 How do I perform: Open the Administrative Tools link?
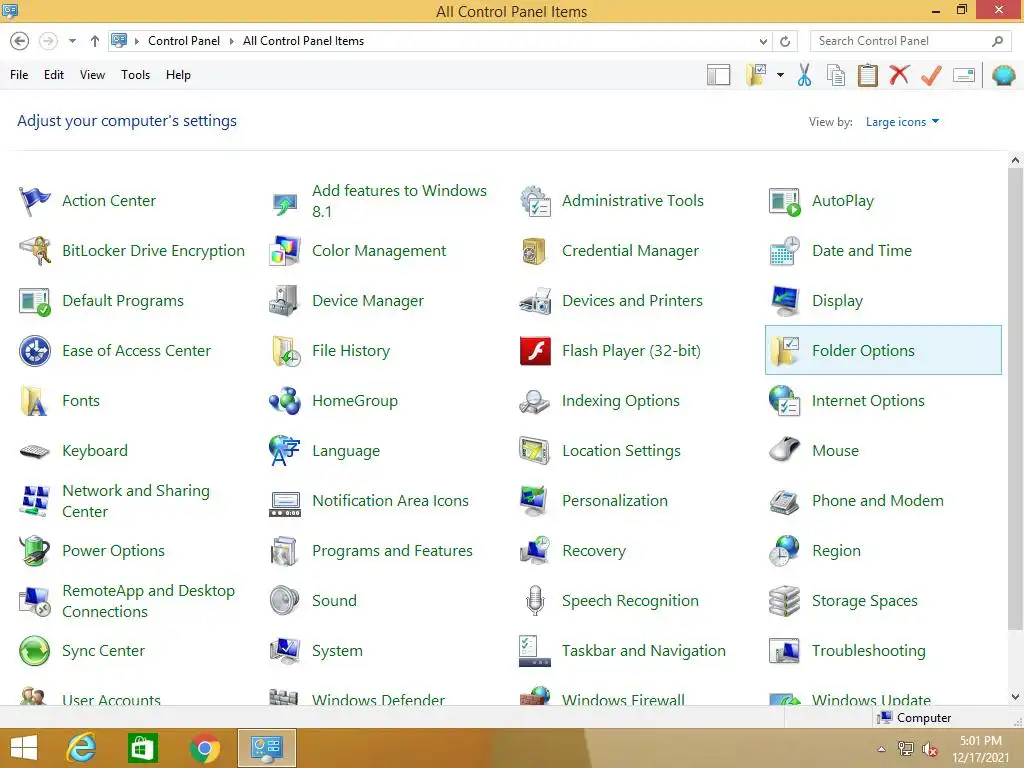tap(632, 200)
